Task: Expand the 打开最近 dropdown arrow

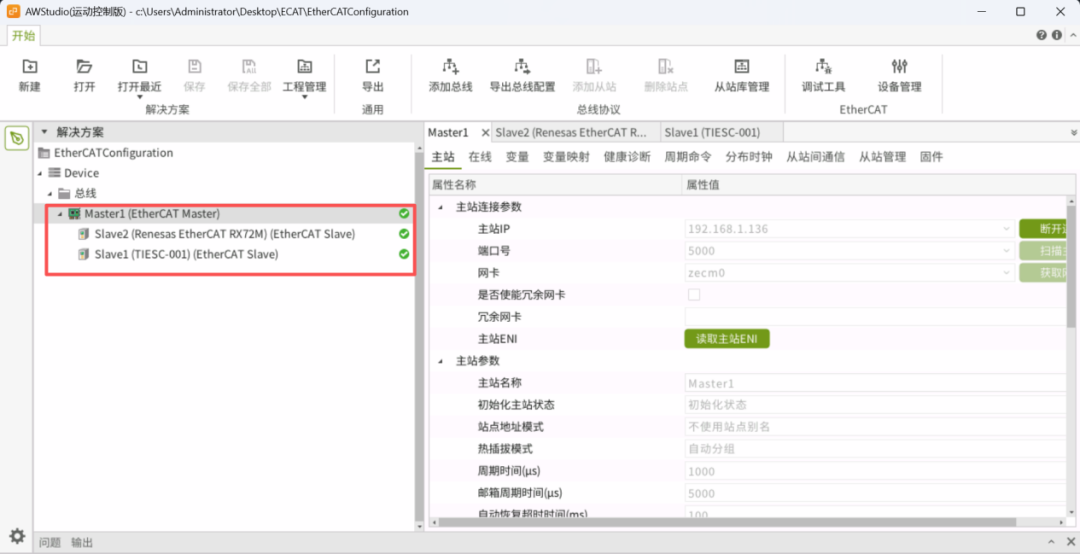Action: pyautogui.click(x=140, y=98)
